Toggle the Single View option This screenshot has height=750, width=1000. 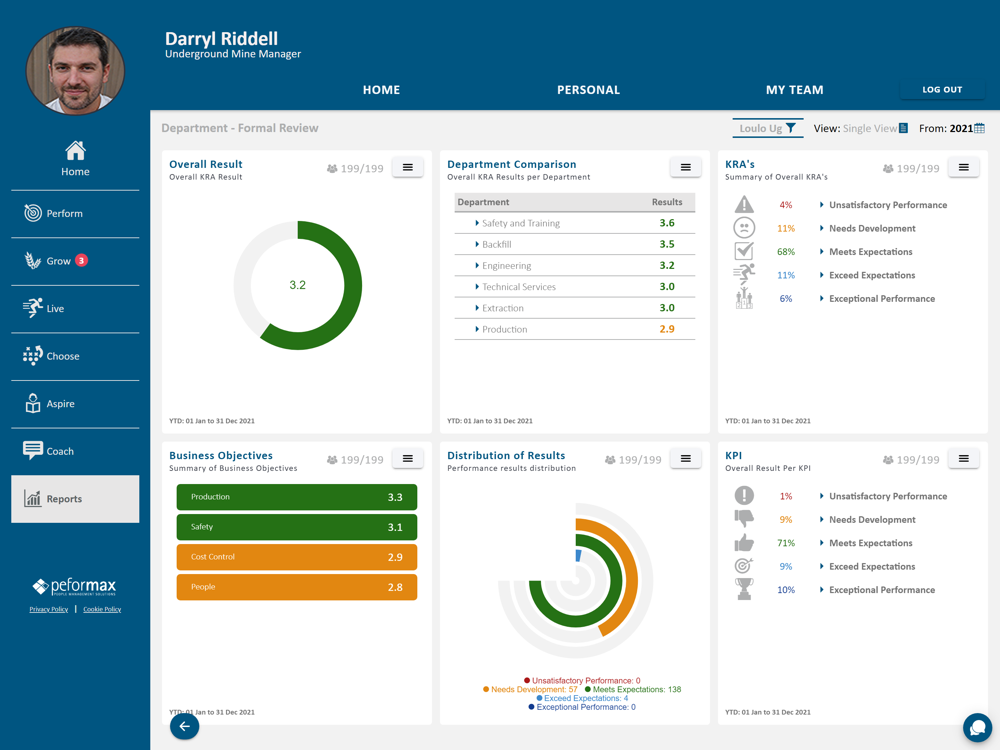[x=875, y=128]
